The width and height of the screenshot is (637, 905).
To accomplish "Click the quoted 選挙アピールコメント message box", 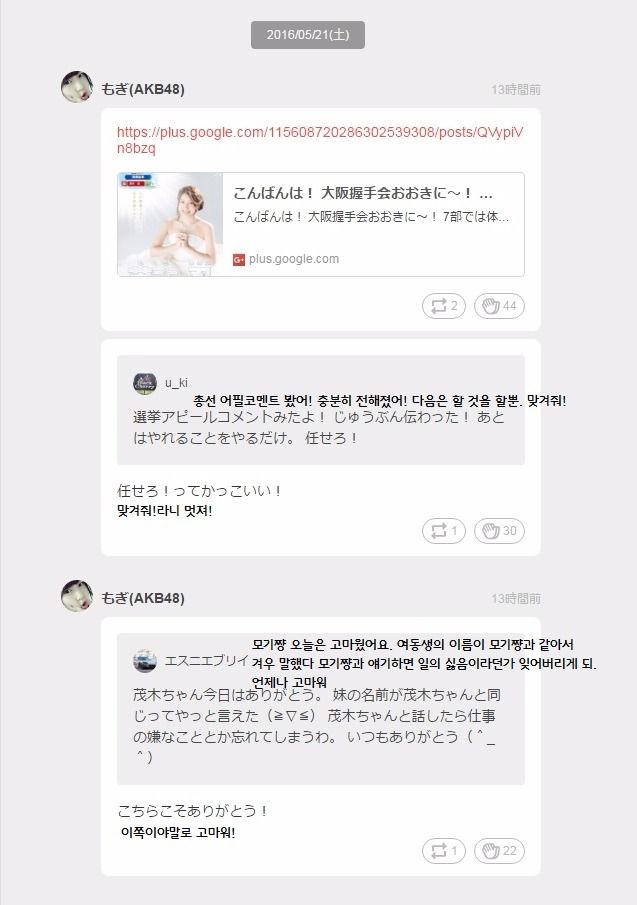I will 321,410.
